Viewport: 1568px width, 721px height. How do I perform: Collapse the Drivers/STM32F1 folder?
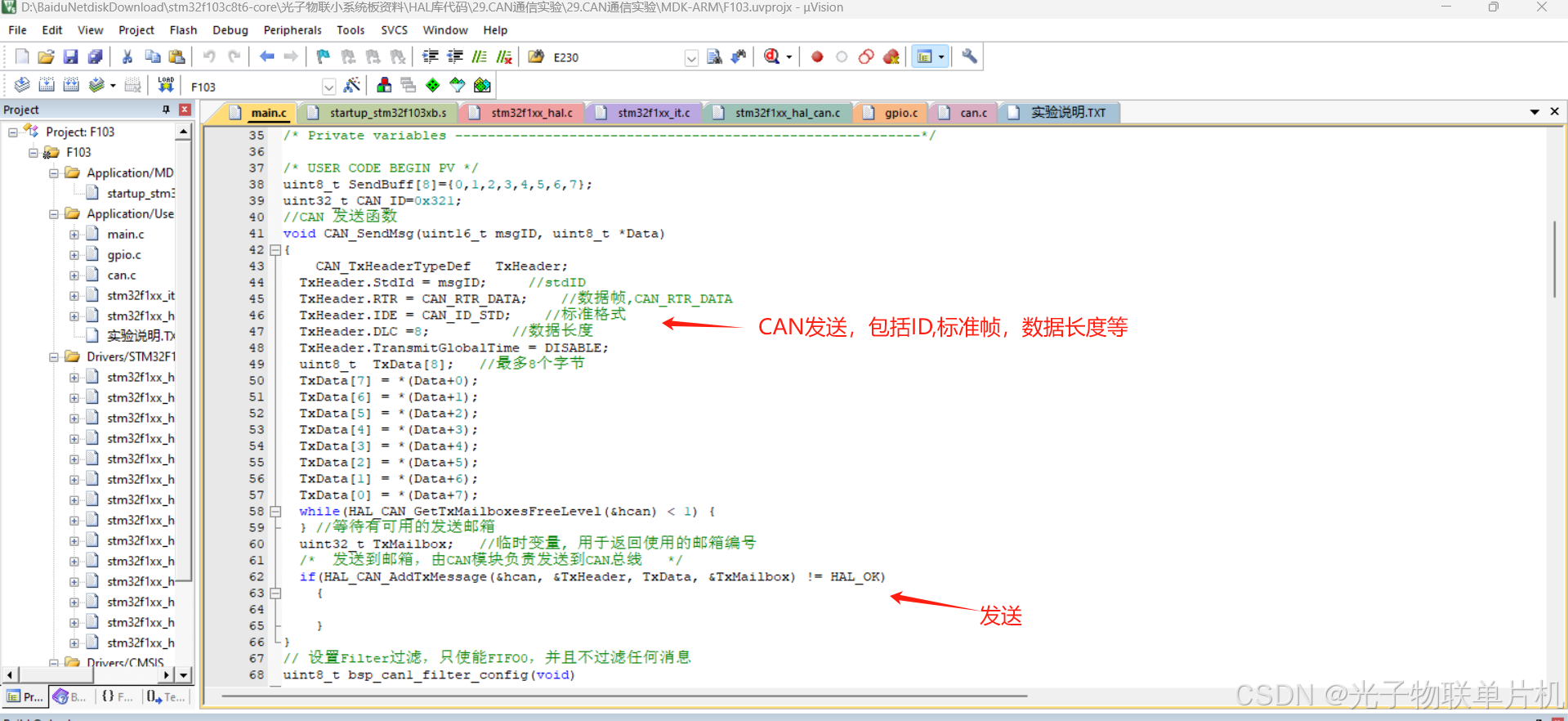pos(53,356)
